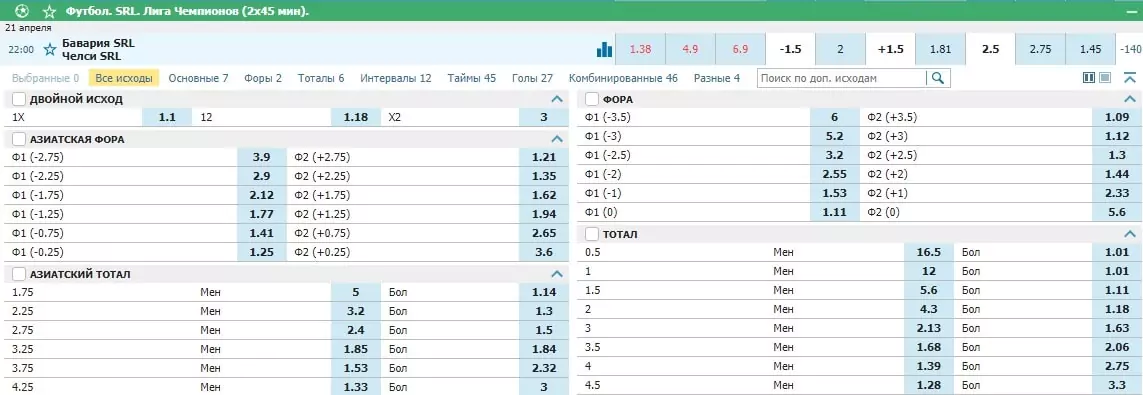This screenshot has width=1143, height=395.
Task: Switch to single-column layout icon
Action: click(1105, 78)
